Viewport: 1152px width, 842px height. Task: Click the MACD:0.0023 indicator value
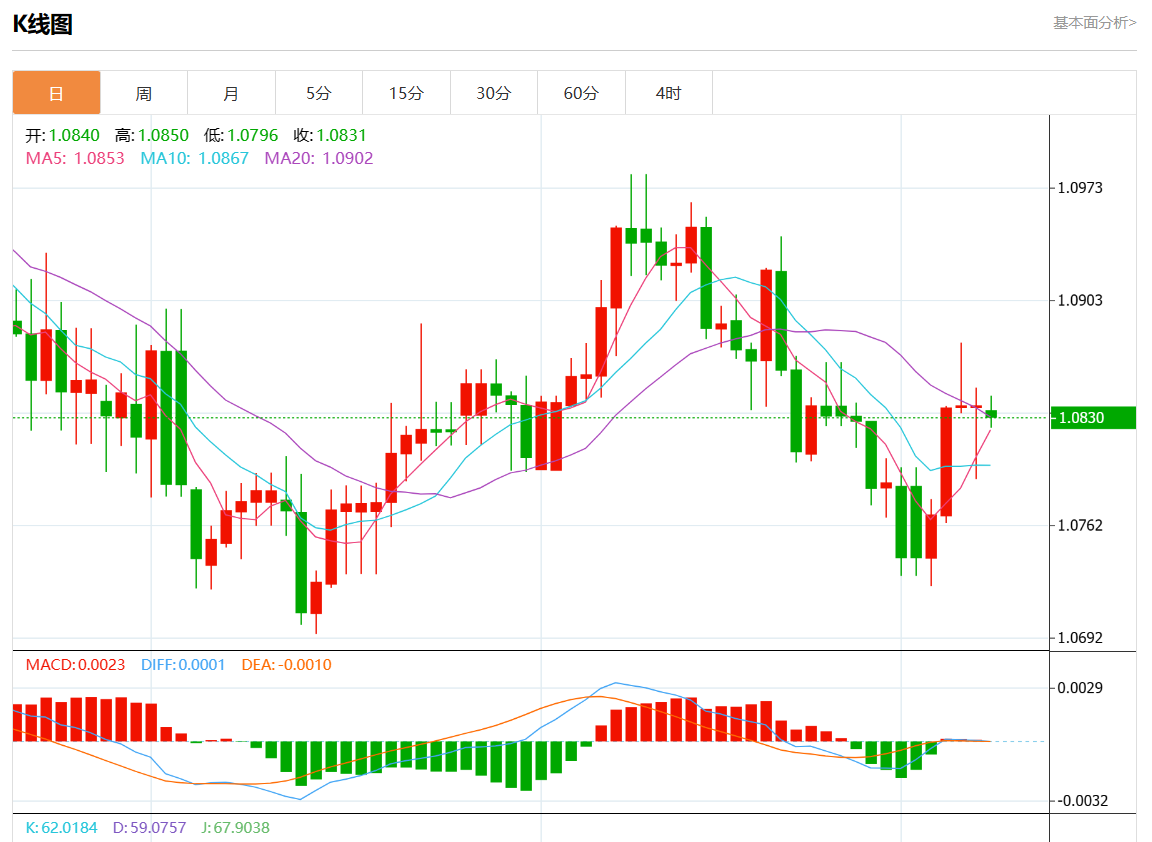(76, 665)
